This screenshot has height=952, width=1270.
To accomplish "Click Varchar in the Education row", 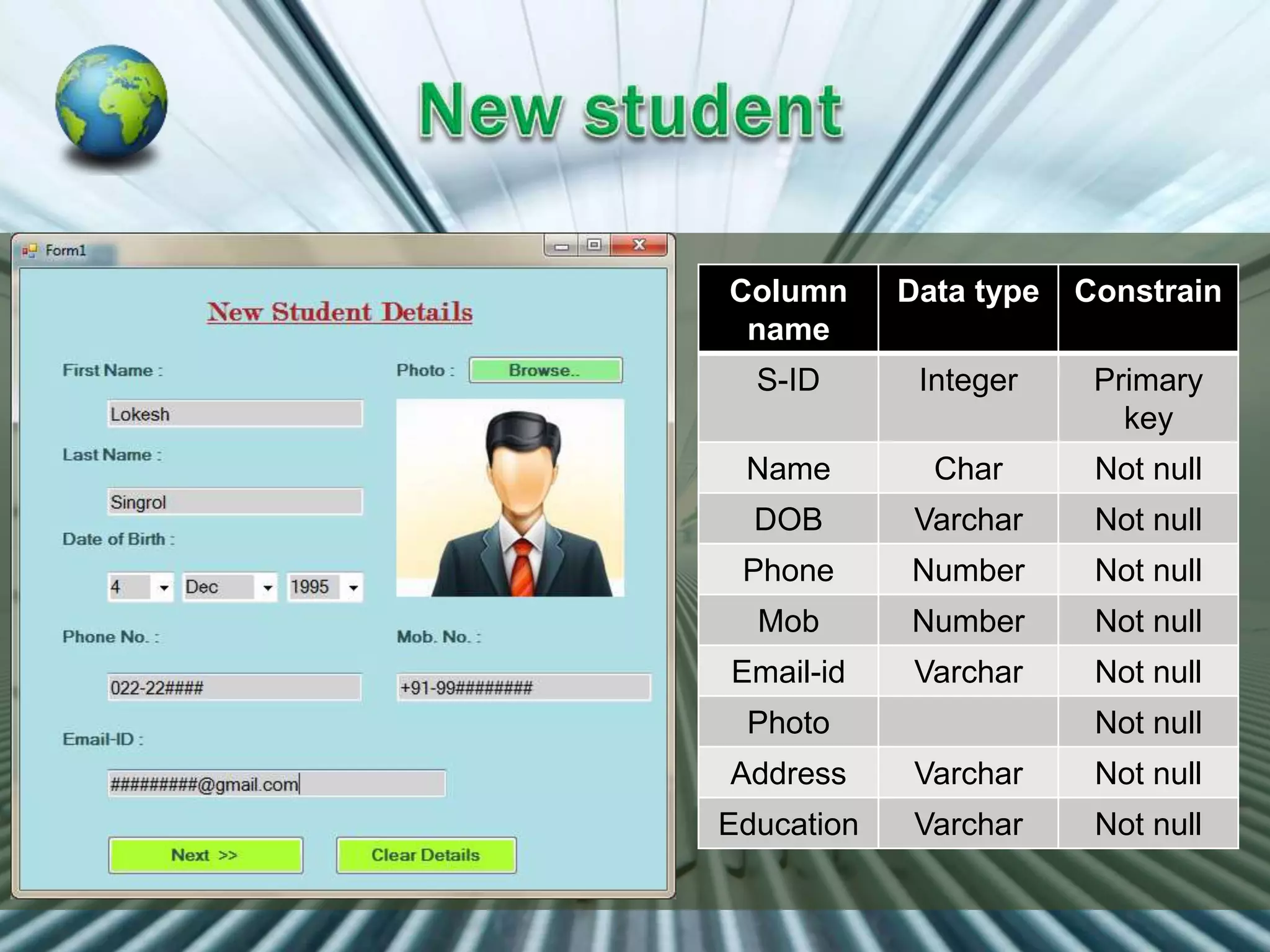I will click(968, 824).
